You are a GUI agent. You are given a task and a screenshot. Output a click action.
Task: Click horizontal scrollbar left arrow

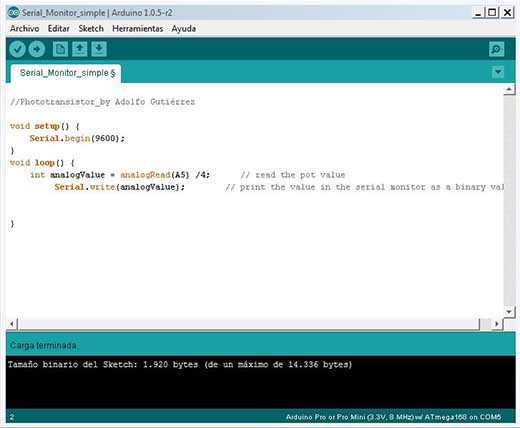click(x=12, y=324)
